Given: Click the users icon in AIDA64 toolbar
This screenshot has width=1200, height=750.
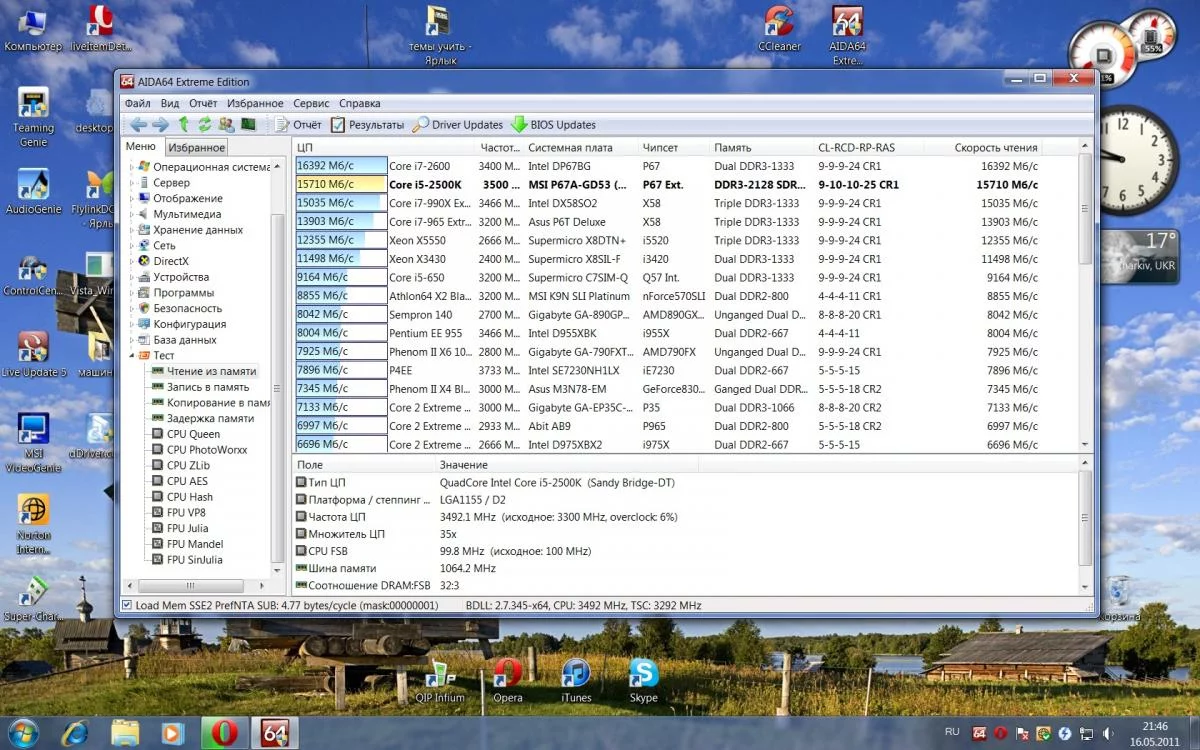Looking at the screenshot, I should (226, 124).
